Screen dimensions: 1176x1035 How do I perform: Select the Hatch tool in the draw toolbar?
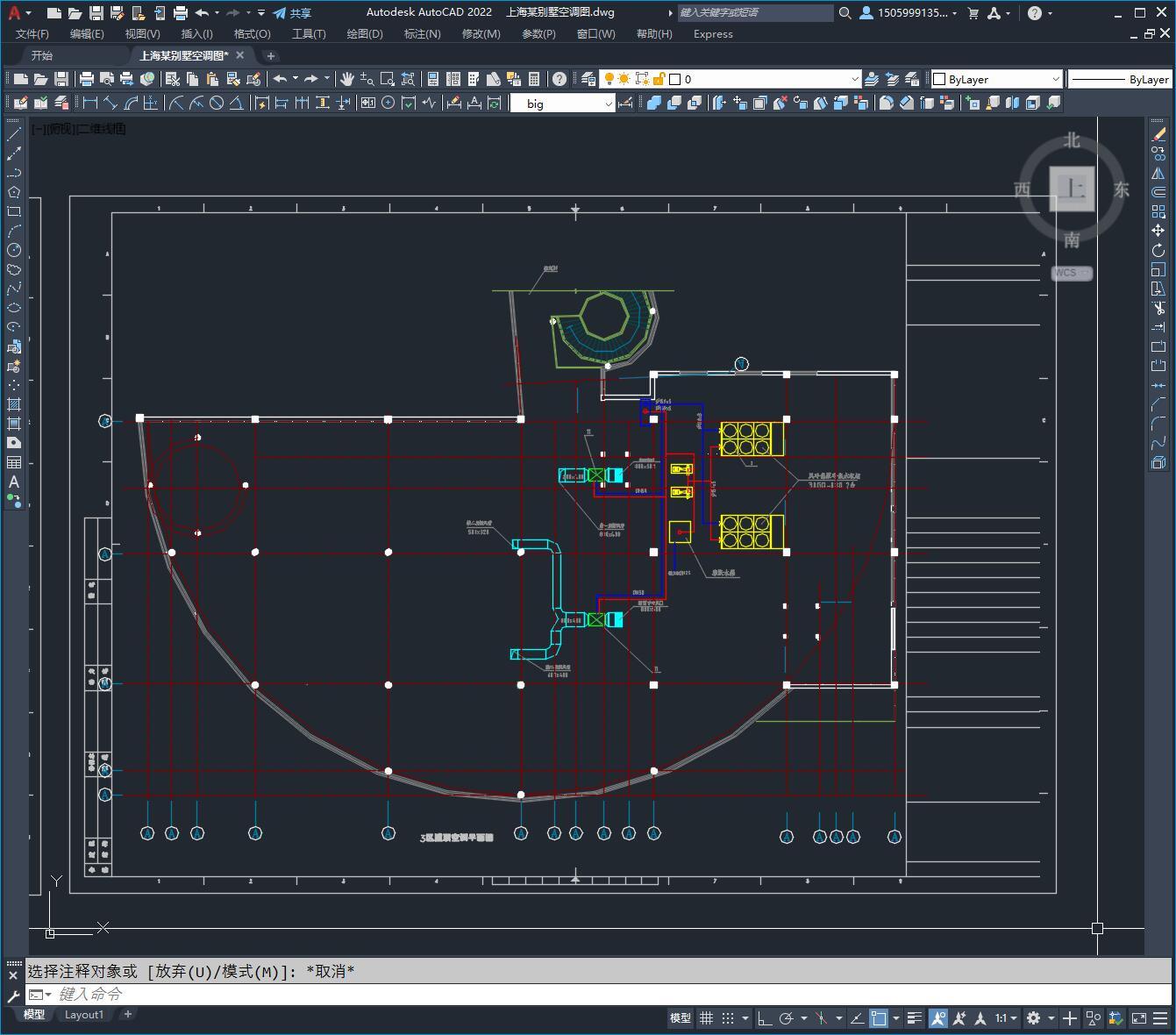tap(14, 404)
